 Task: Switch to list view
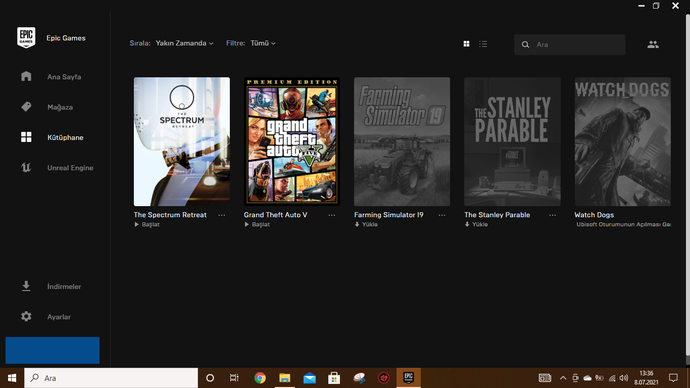483,44
